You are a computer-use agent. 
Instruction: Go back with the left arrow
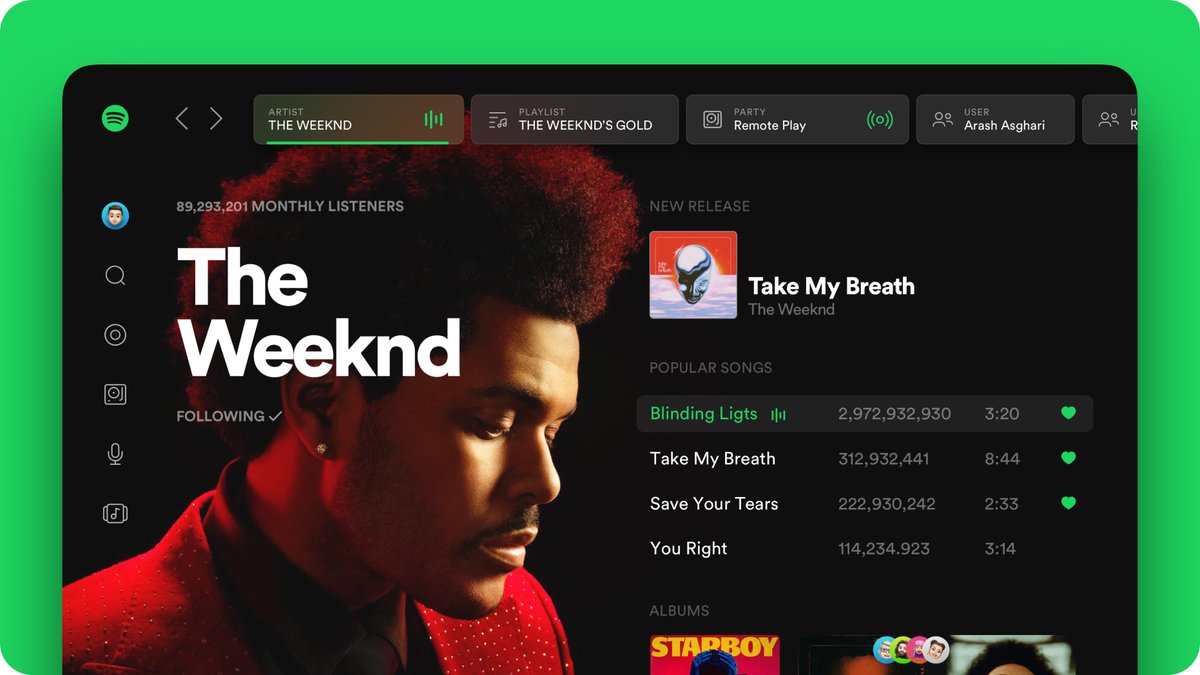(x=182, y=119)
